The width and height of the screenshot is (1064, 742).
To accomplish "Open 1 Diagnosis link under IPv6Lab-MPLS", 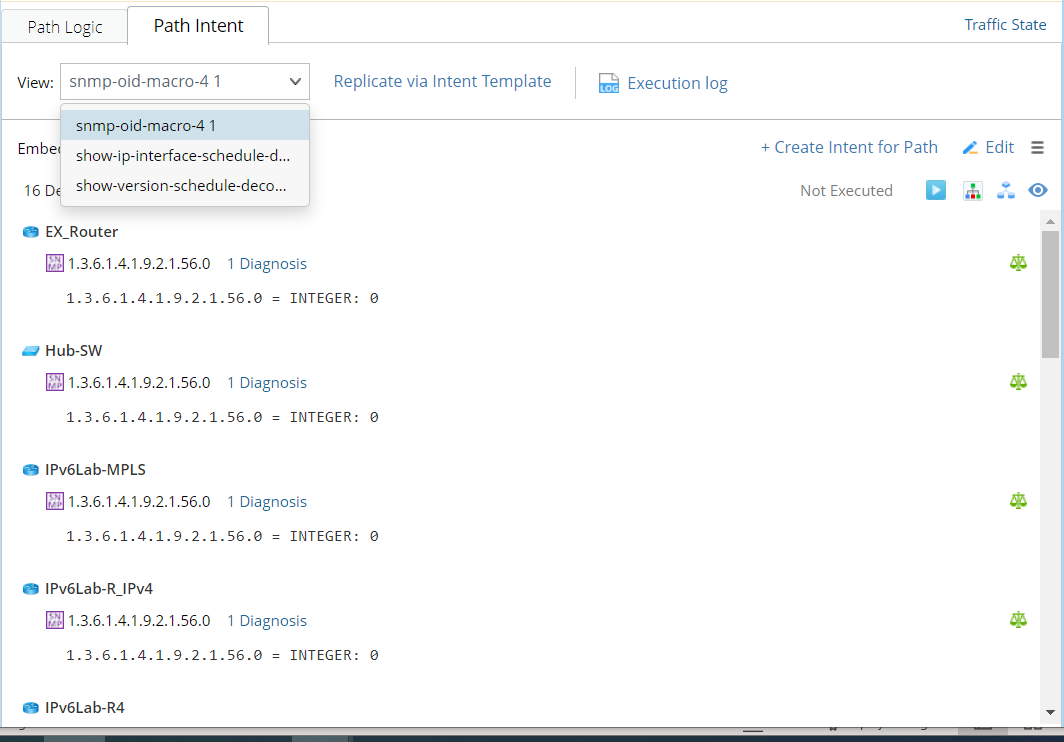I will [267, 501].
